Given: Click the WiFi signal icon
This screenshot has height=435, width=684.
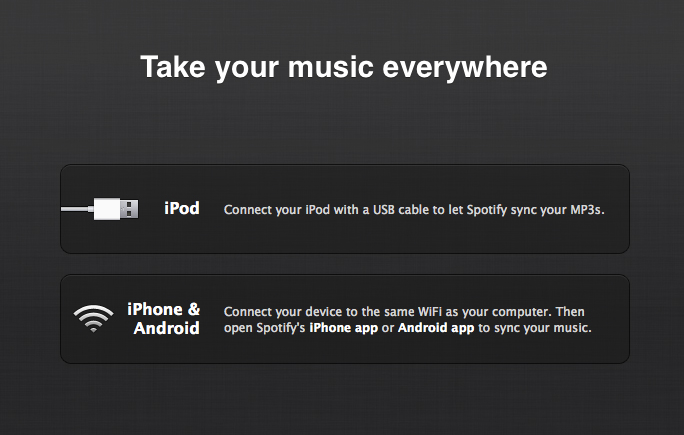Looking at the screenshot, I should 93,318.
